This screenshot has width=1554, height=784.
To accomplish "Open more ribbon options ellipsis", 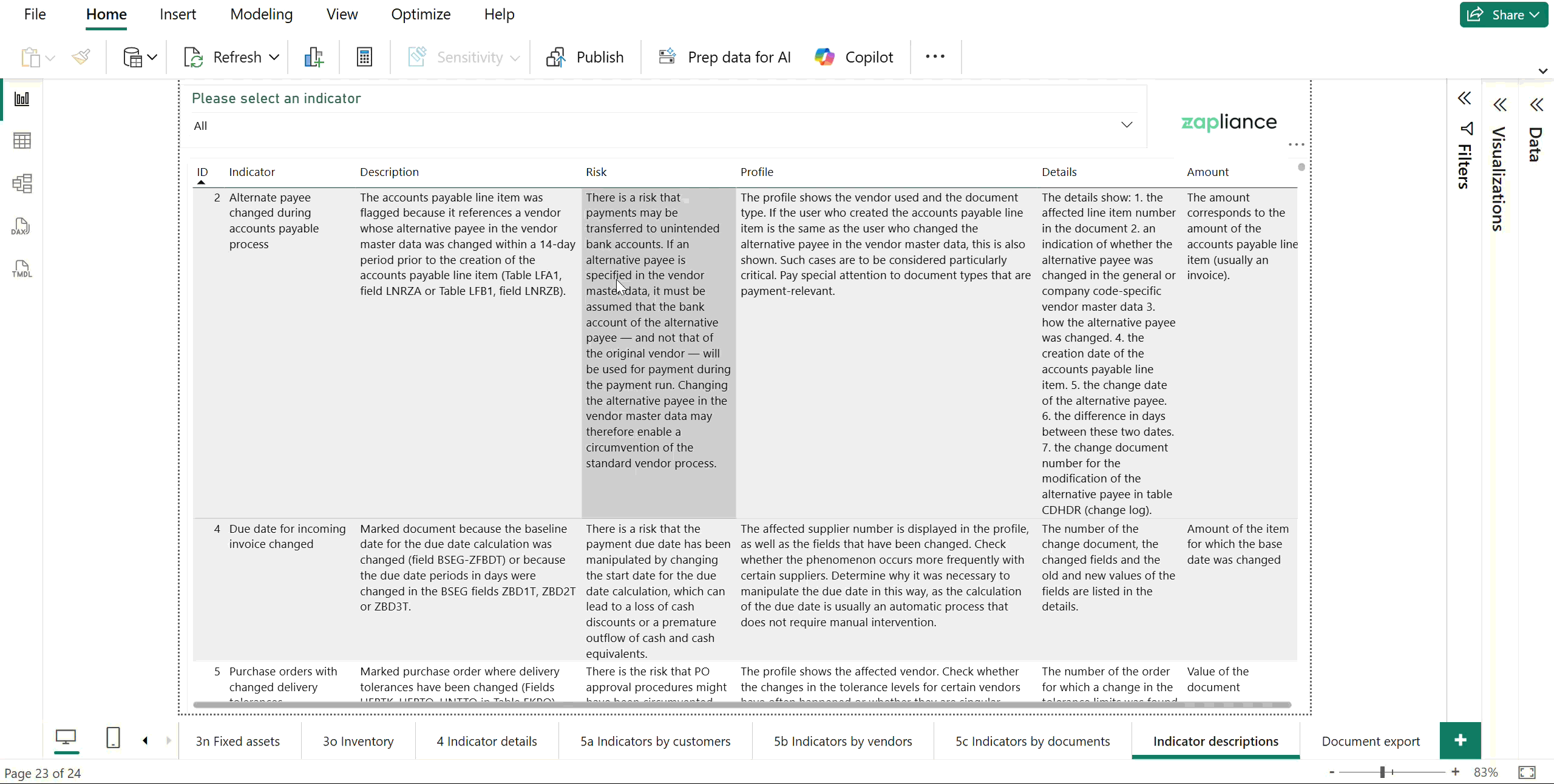I will pos(935,56).
